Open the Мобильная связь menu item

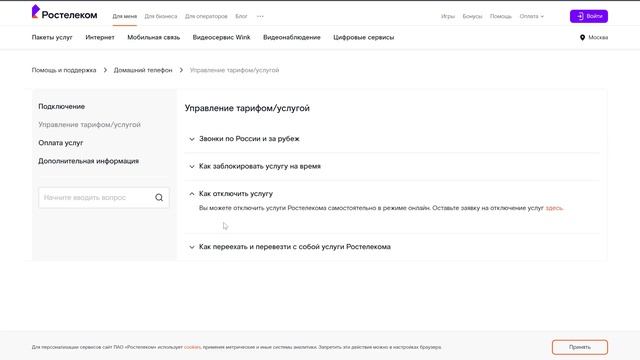[x=153, y=37]
